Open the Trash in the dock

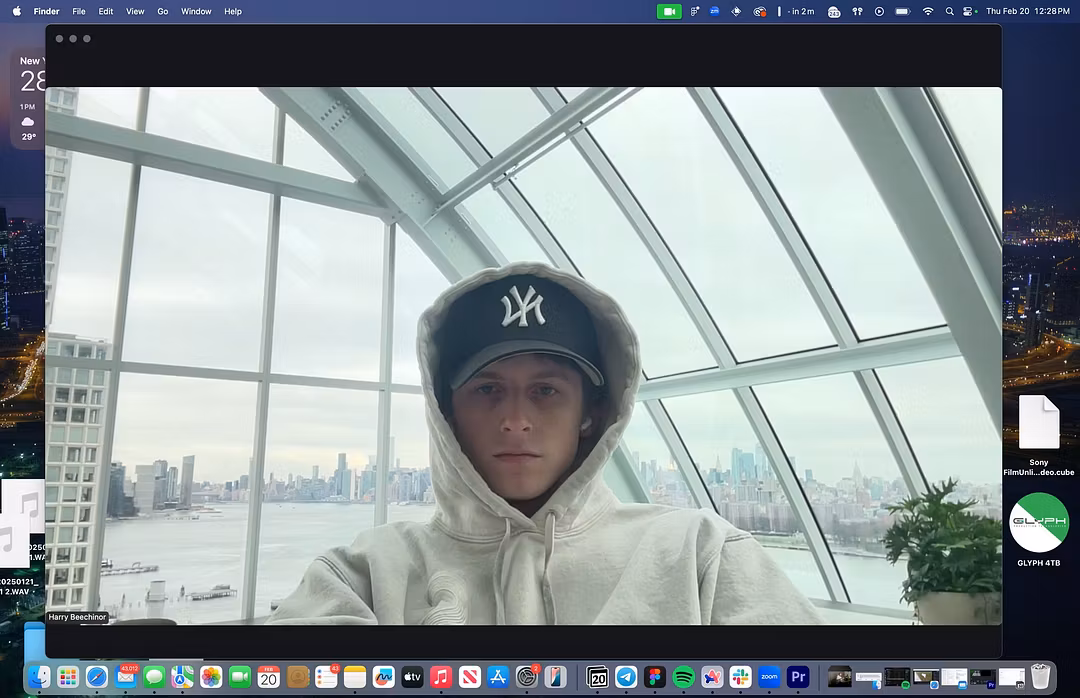pyautogui.click(x=1041, y=677)
